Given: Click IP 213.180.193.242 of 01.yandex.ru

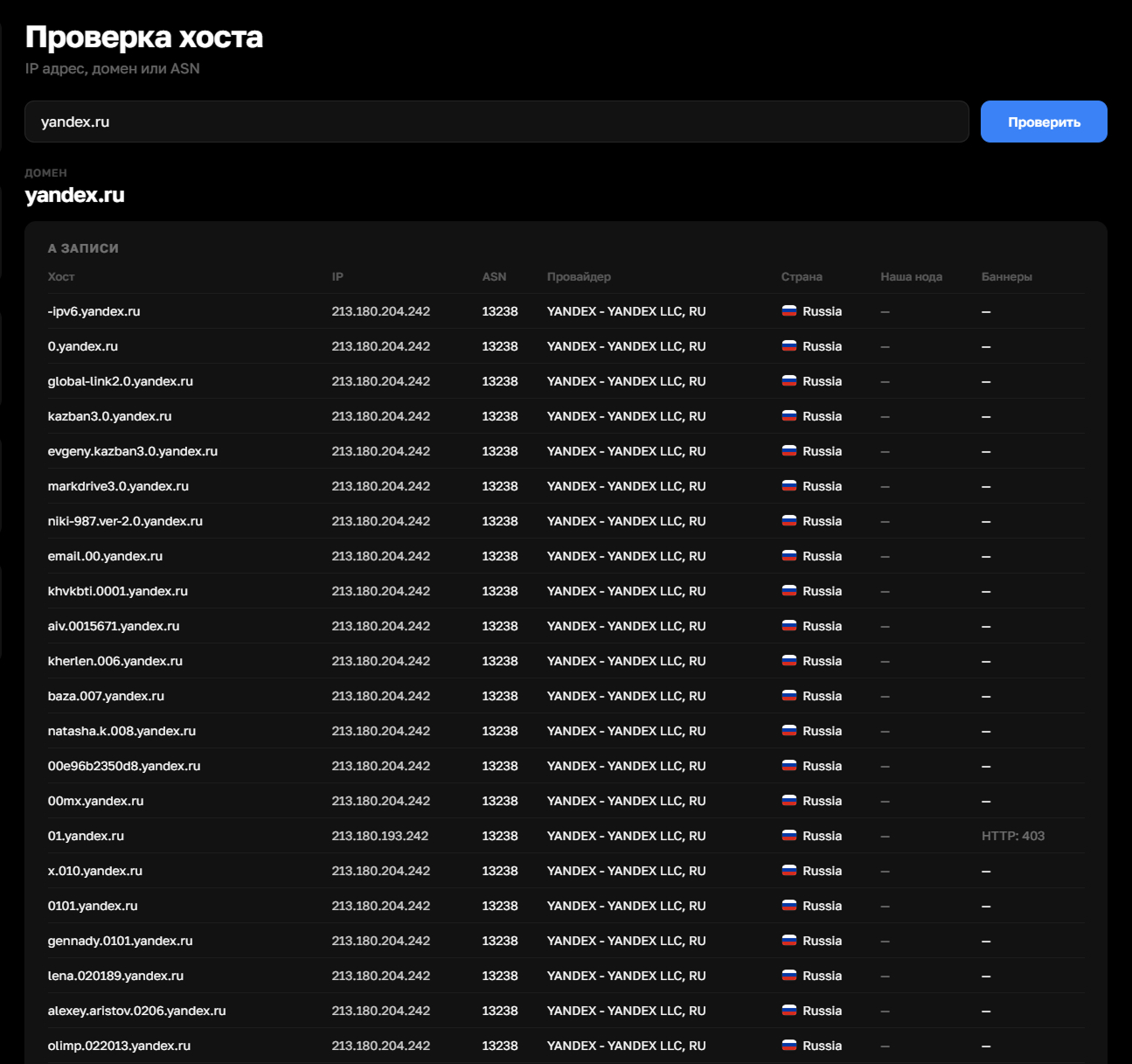Looking at the screenshot, I should coord(380,836).
